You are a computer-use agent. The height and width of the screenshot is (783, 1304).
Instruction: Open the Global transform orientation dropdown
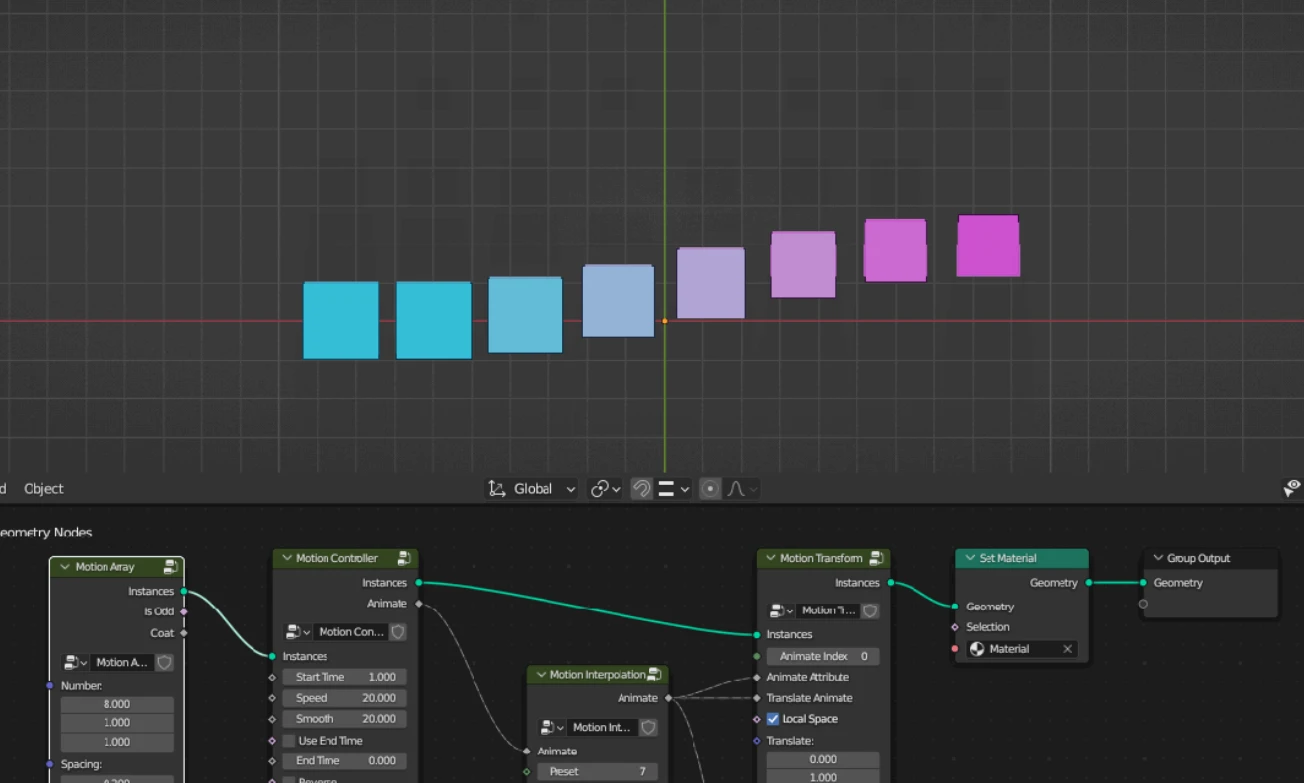[532, 489]
